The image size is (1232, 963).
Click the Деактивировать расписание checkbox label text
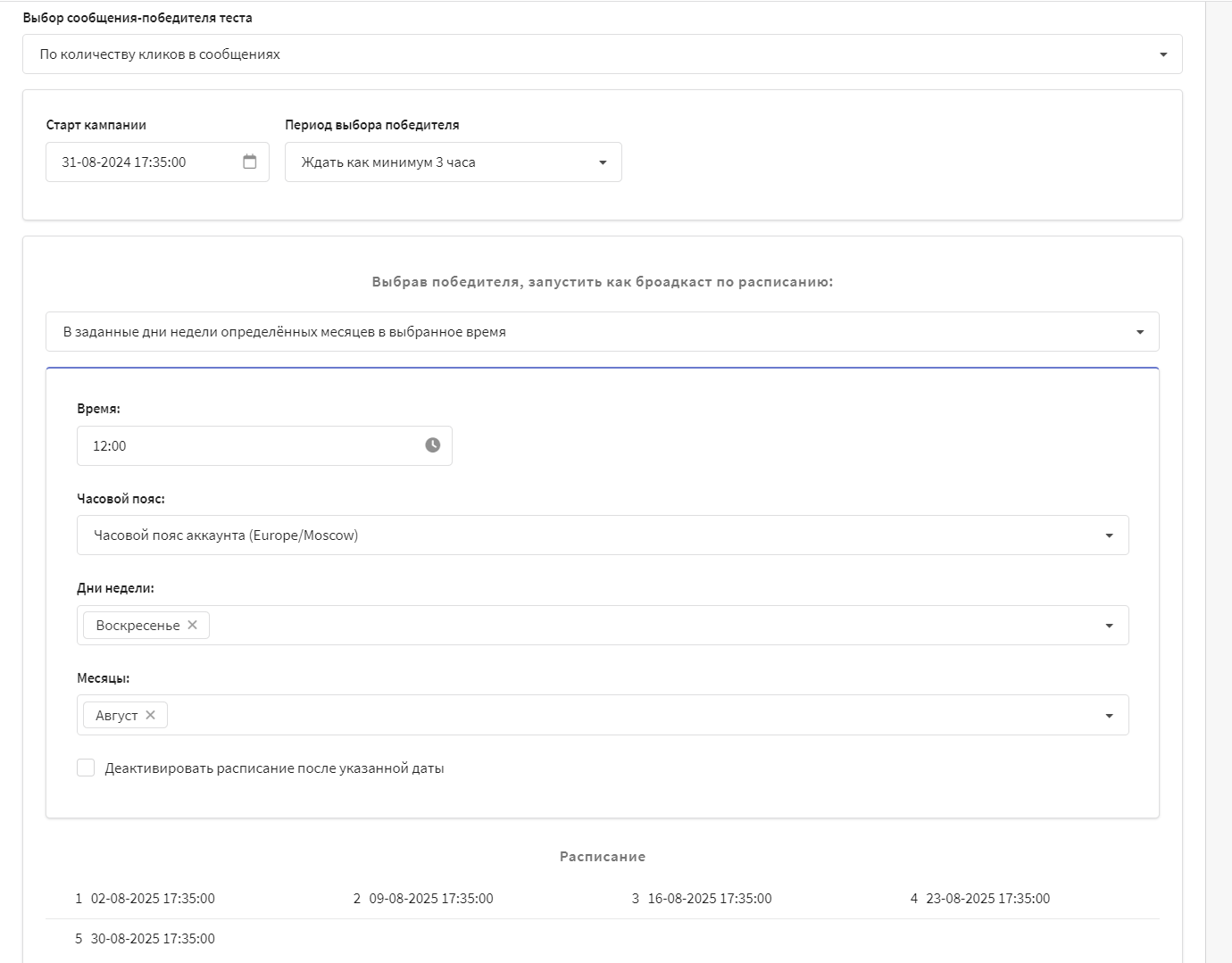pyautogui.click(x=274, y=768)
